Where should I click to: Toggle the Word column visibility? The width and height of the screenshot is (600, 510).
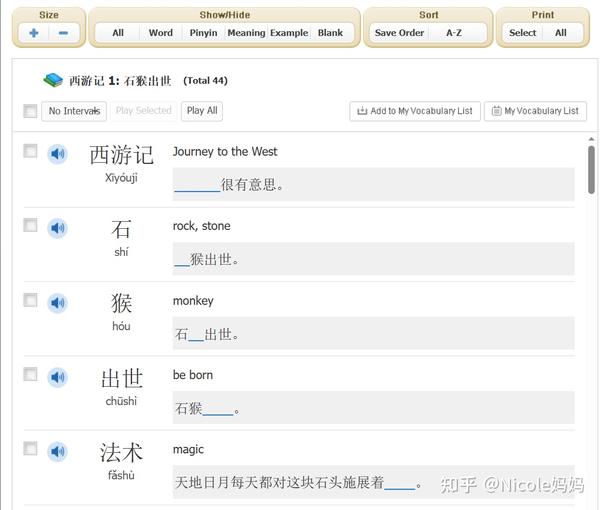click(161, 33)
